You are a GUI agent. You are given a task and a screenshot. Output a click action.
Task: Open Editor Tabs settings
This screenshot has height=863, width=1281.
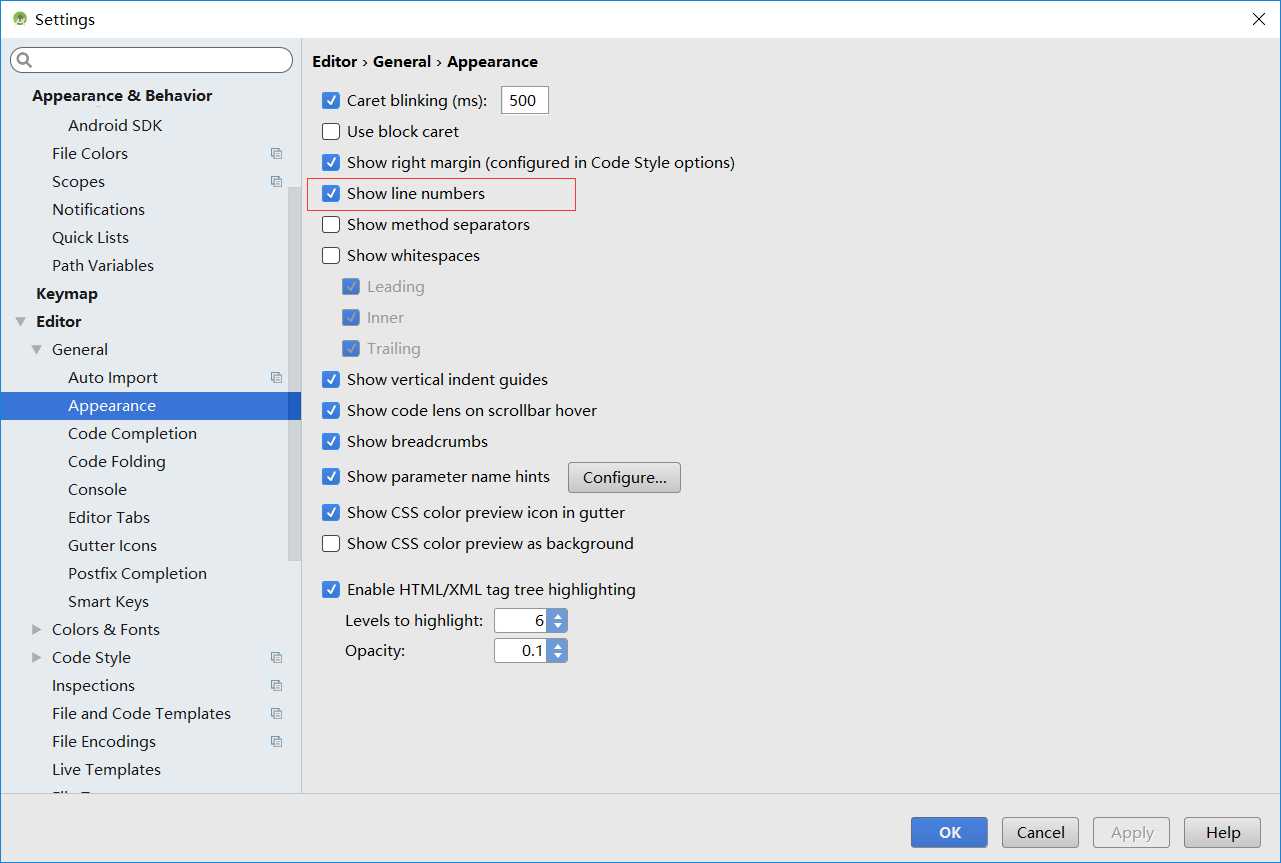click(109, 518)
